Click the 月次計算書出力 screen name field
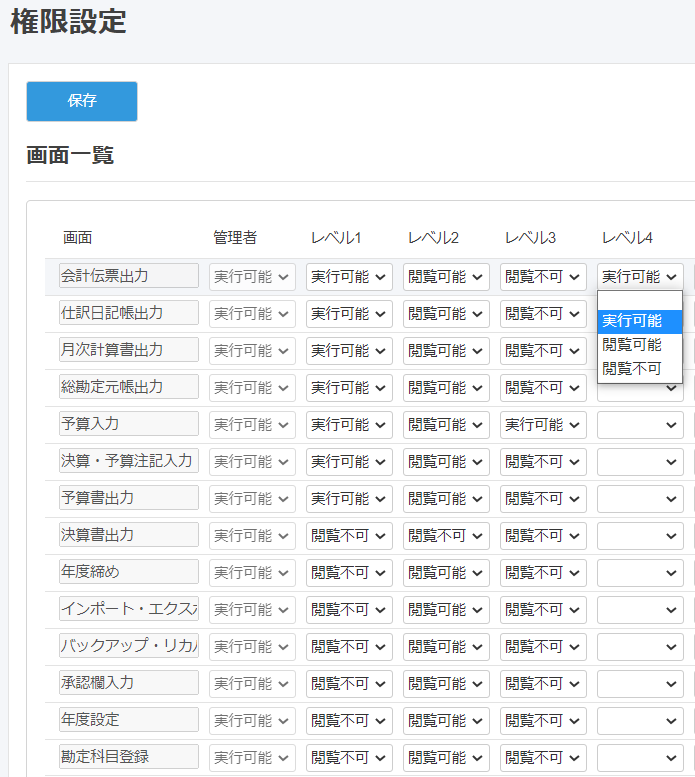This screenshot has width=695, height=777. click(x=129, y=350)
